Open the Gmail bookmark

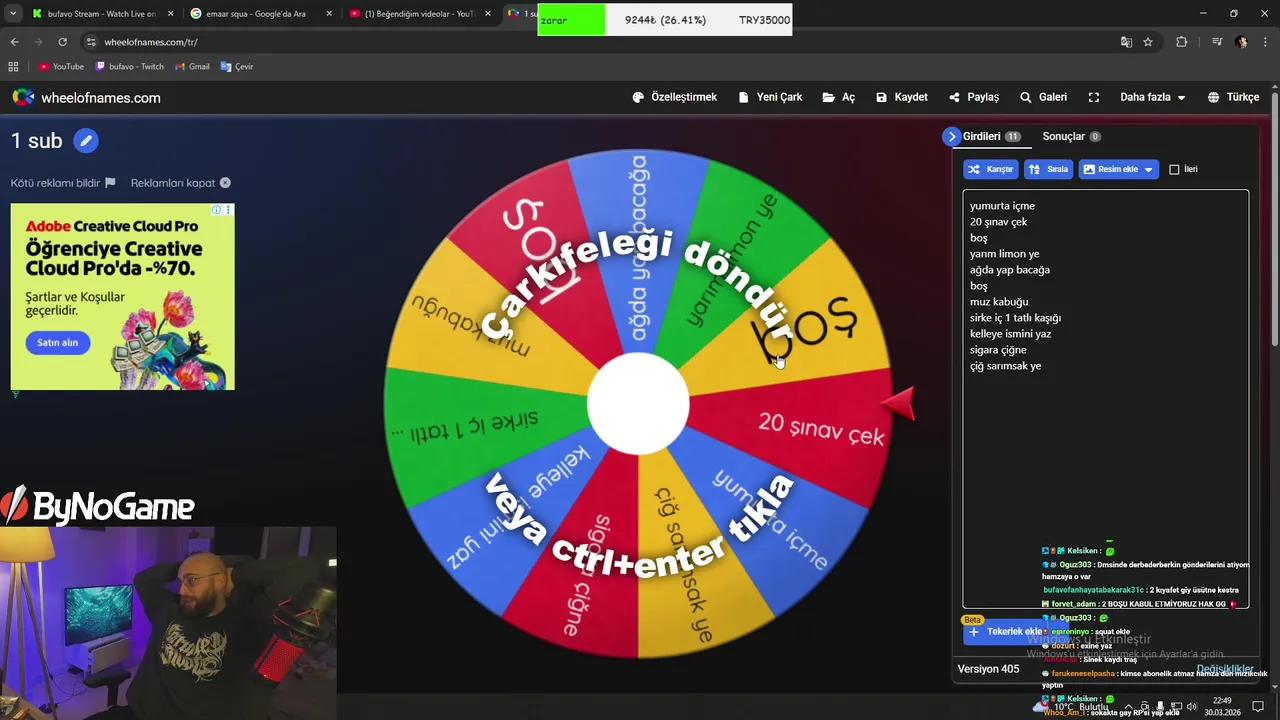pos(192,66)
